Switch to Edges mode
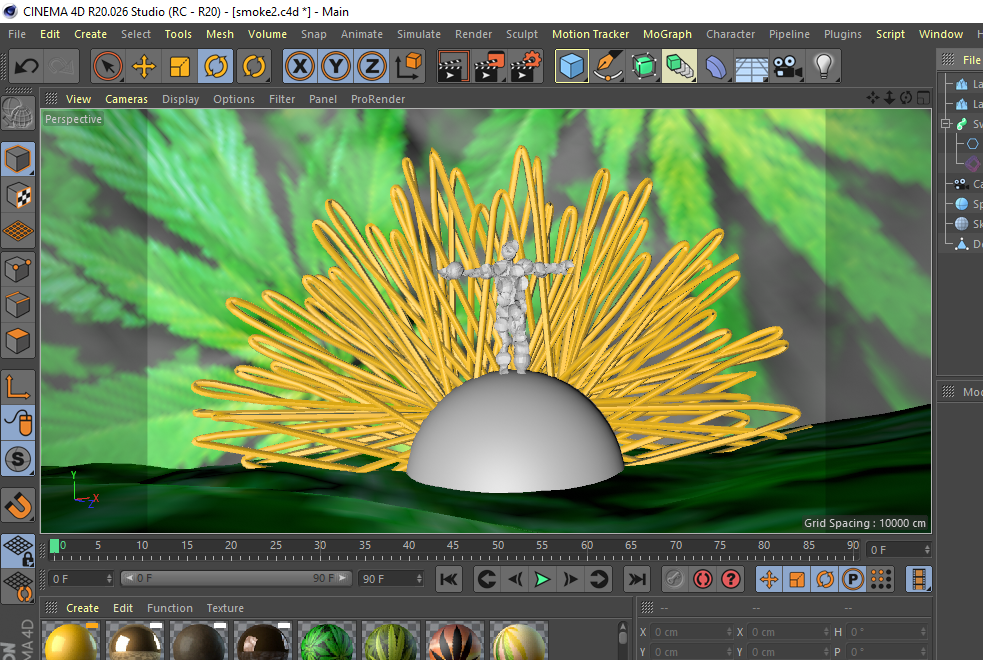 coord(18,305)
